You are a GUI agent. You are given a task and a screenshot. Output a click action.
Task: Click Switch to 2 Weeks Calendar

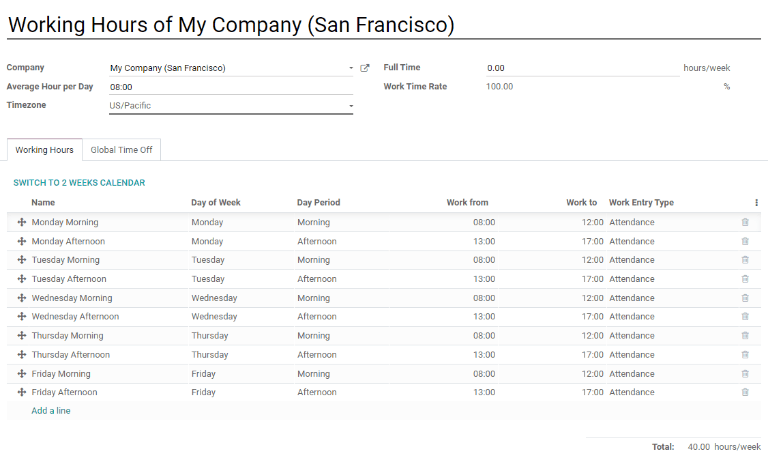tap(79, 183)
